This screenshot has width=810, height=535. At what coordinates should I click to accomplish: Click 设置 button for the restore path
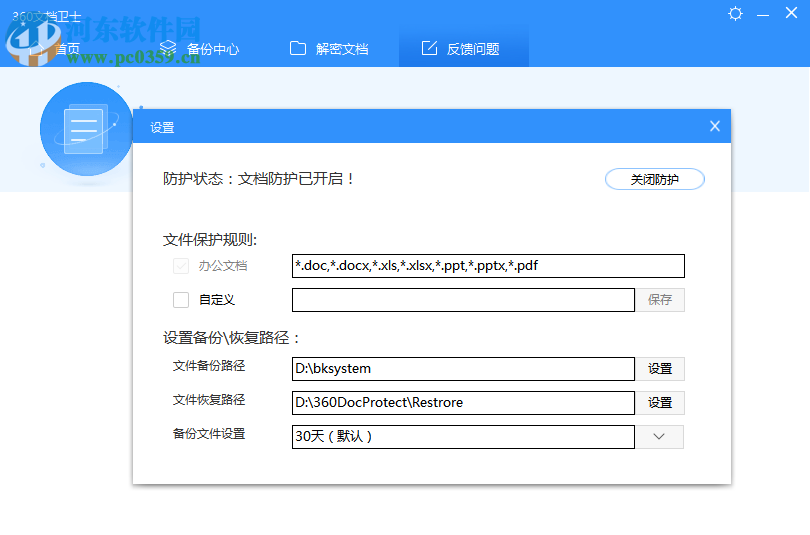[660, 403]
